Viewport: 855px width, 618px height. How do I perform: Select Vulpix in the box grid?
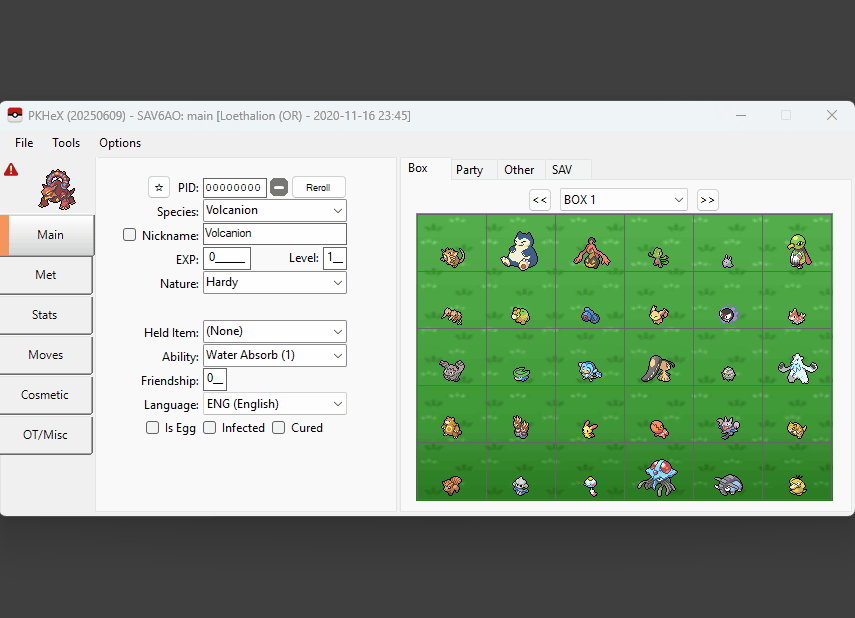[451, 471]
